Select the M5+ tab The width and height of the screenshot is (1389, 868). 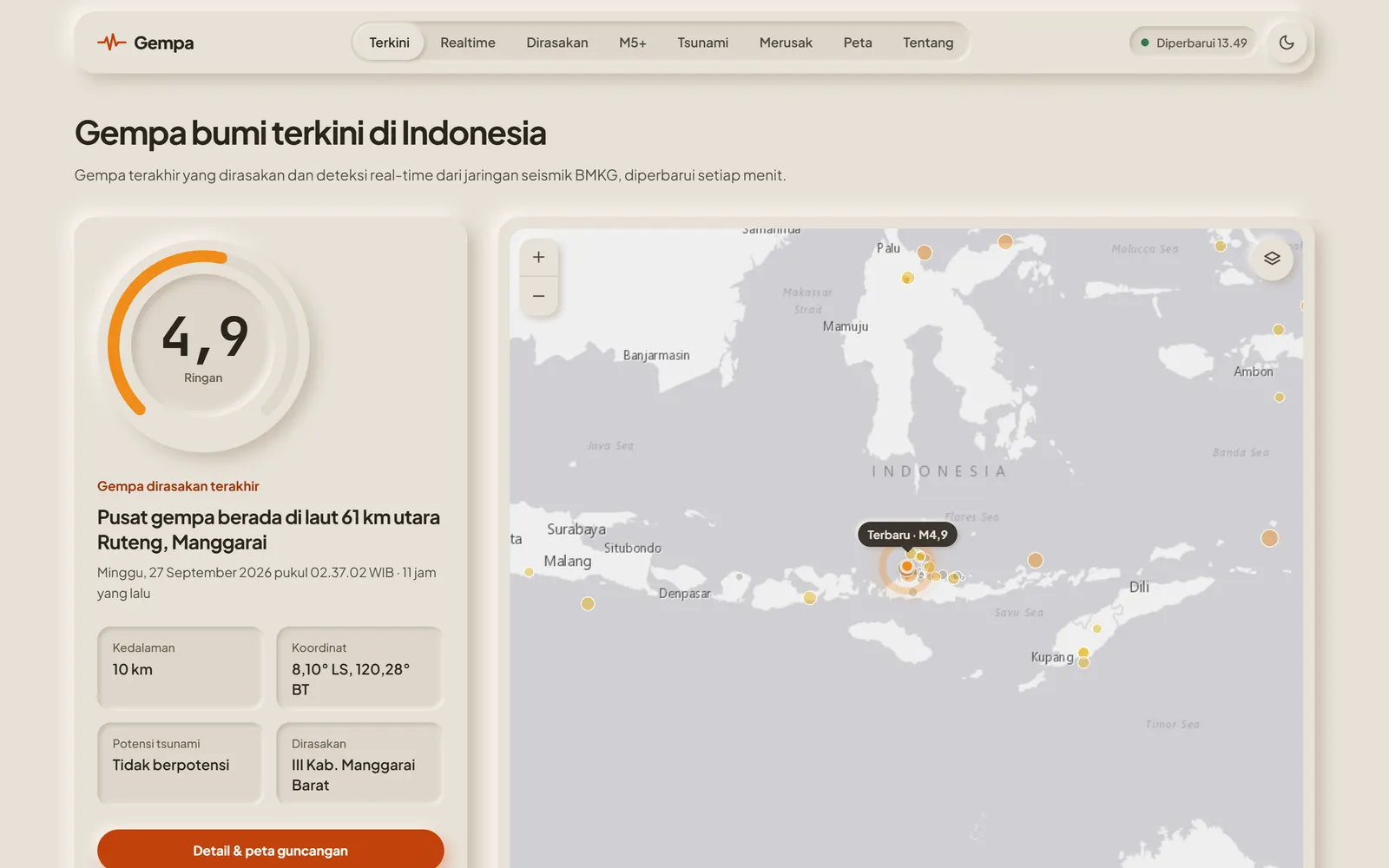(633, 43)
